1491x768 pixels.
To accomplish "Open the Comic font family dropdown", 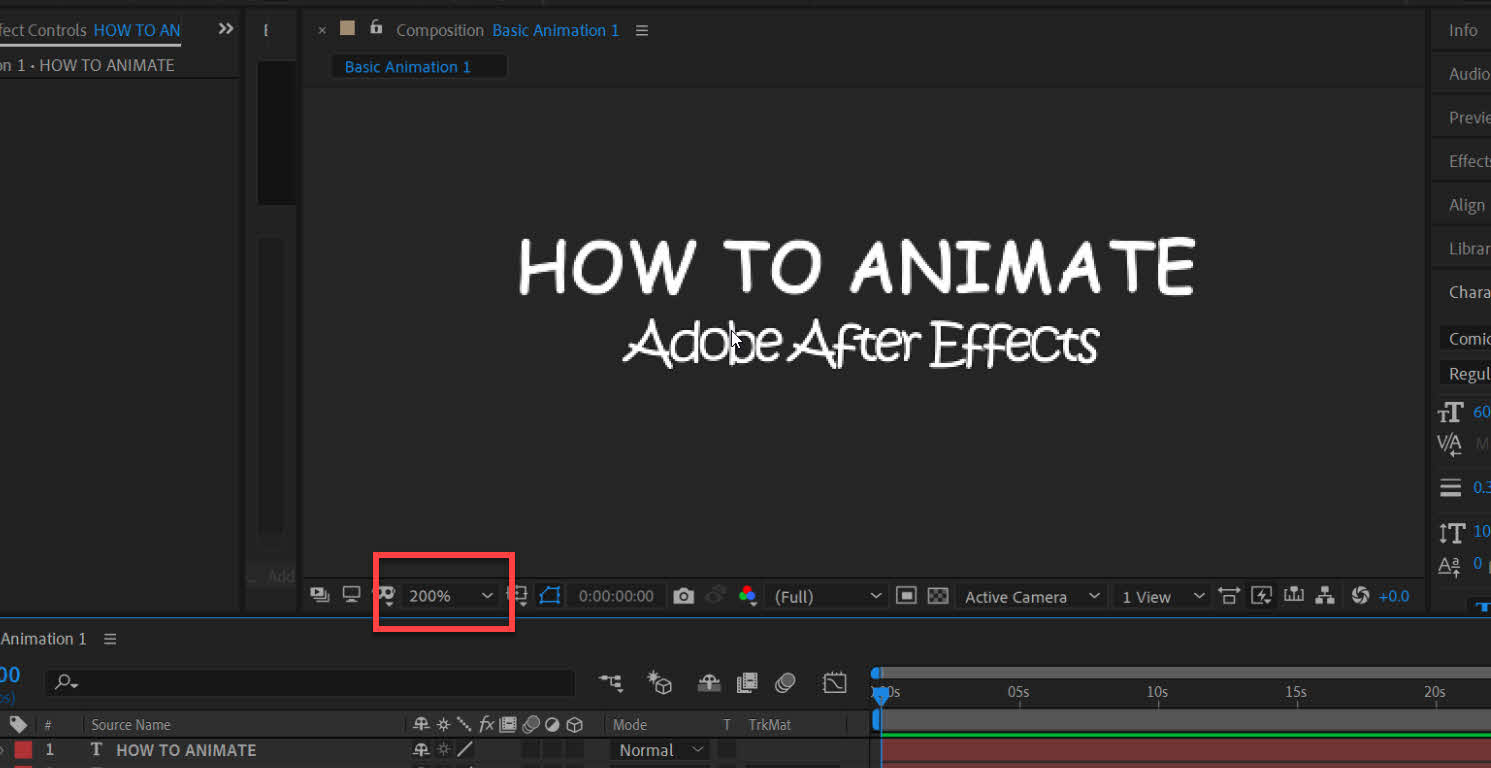I will tap(1466, 338).
